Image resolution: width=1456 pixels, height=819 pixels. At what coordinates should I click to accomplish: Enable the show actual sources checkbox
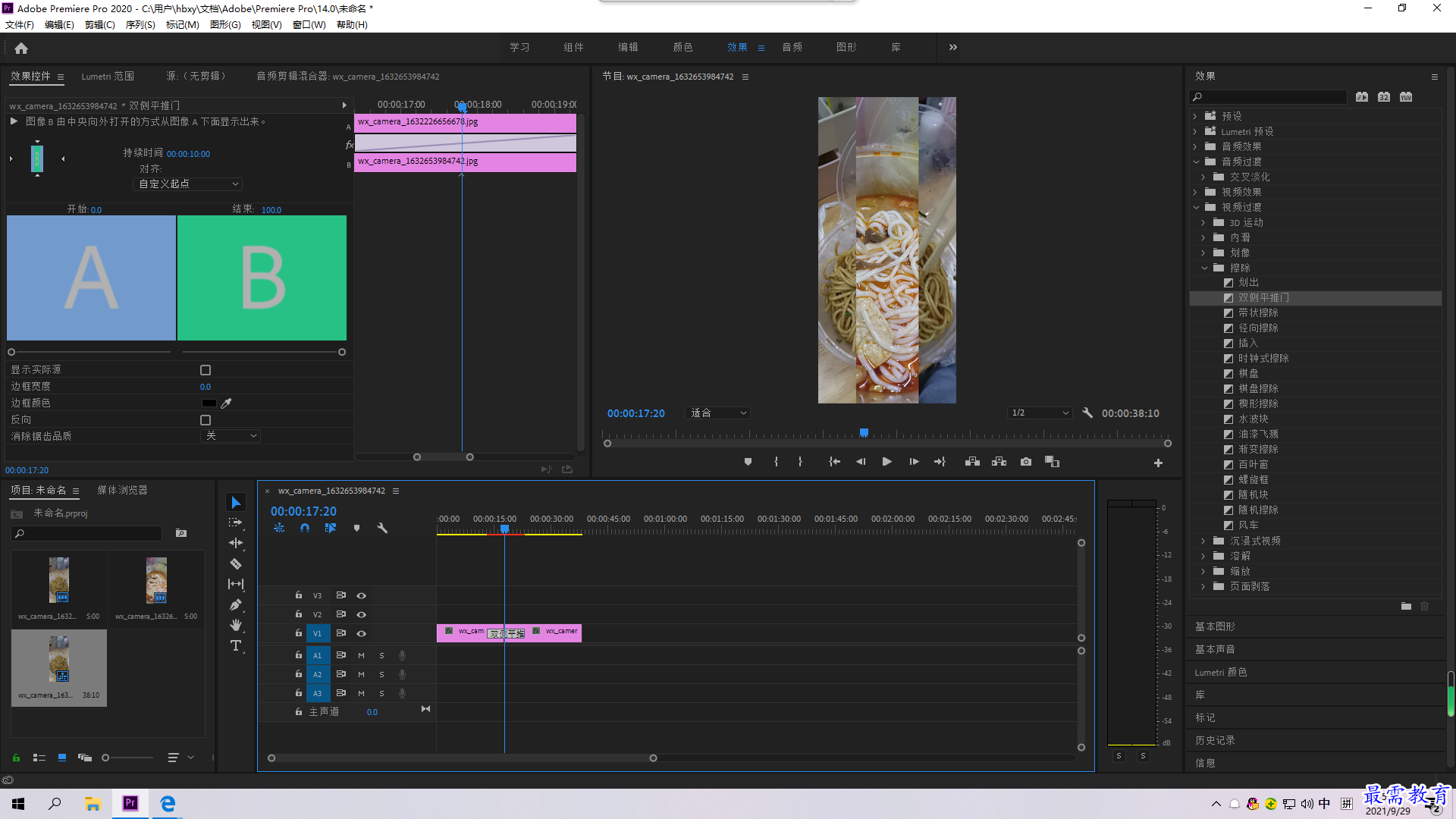[206, 370]
